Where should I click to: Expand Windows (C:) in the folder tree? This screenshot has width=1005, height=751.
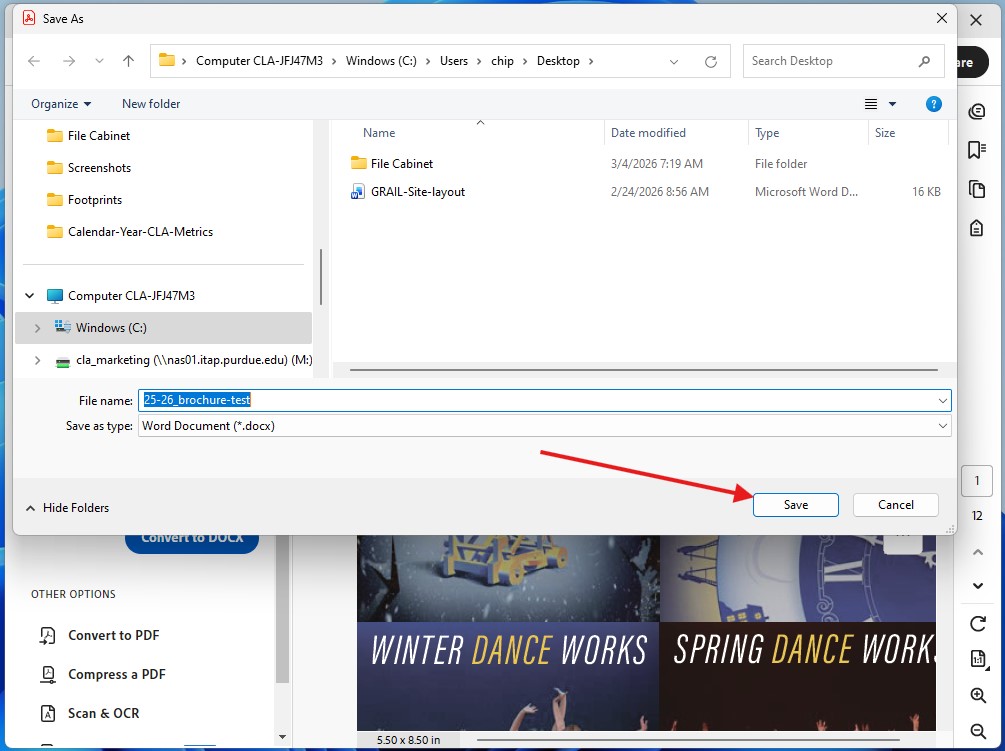coord(37,327)
